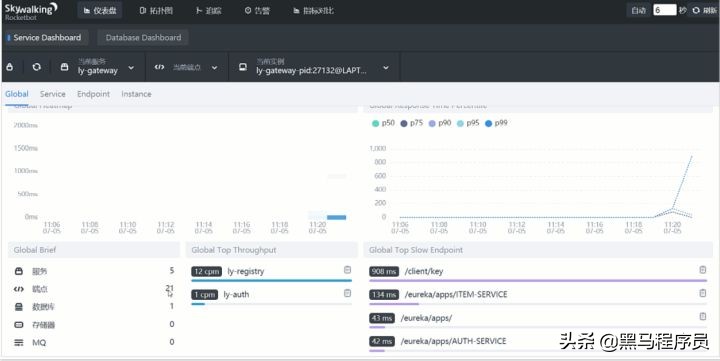The image size is (720, 361).
Task: Click the /eureka/apps/AUTH-SERVICE endpoint text
Action: point(453,341)
